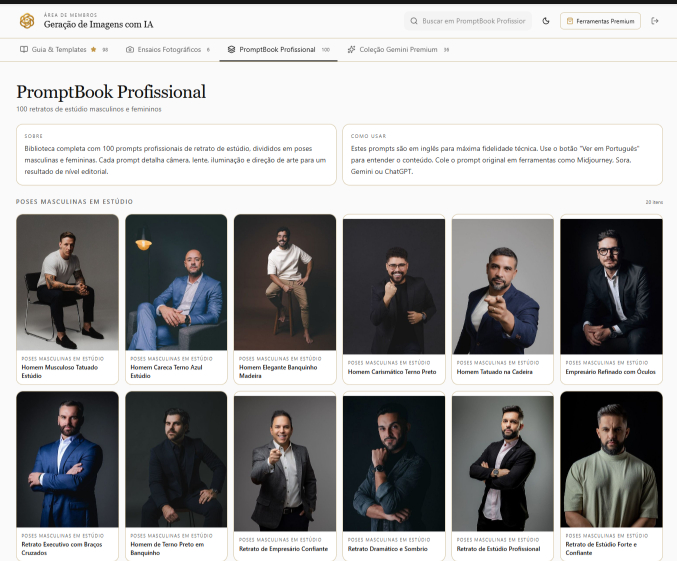Switch to Ensaios Fotográficos tab
Screen dimensions: 677x561
click(169, 50)
